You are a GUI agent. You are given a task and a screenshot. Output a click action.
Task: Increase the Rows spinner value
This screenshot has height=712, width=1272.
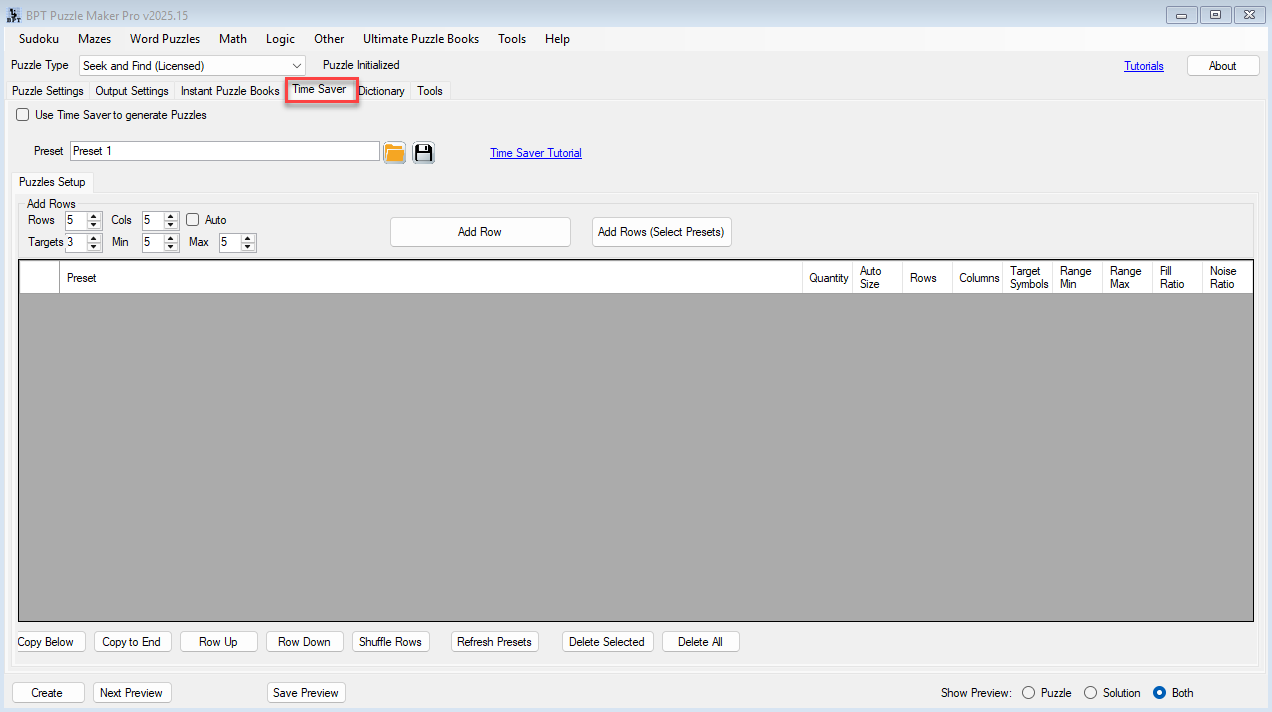click(94, 216)
